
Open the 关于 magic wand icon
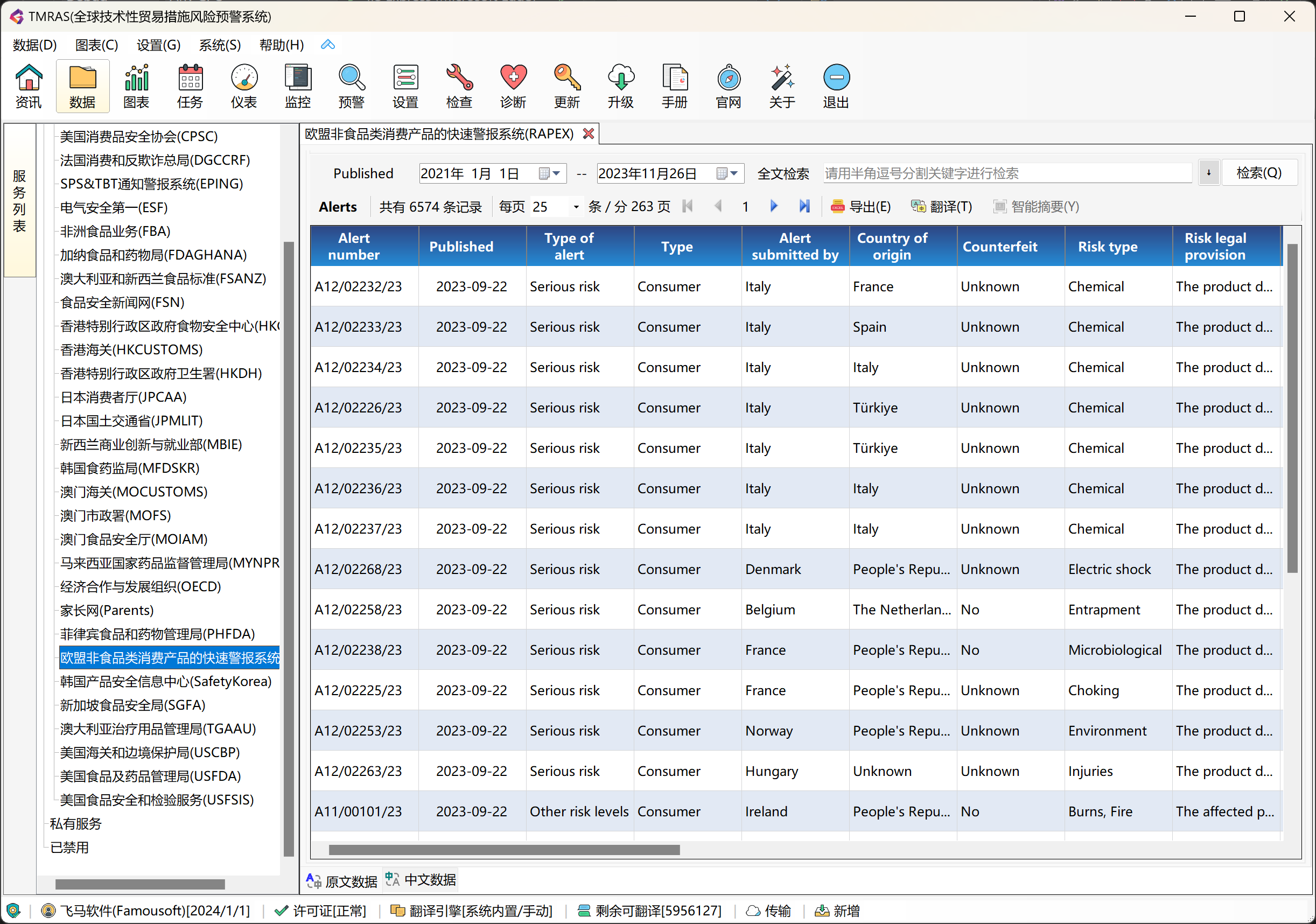click(x=782, y=86)
